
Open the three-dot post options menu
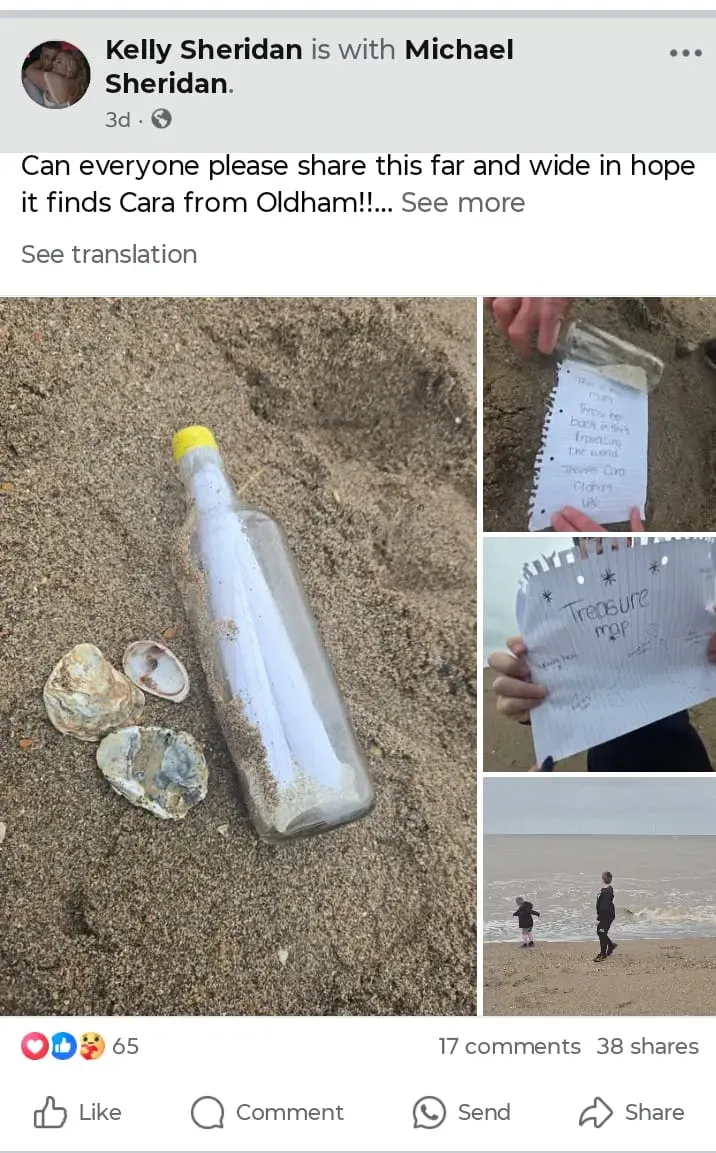pyautogui.click(x=685, y=53)
